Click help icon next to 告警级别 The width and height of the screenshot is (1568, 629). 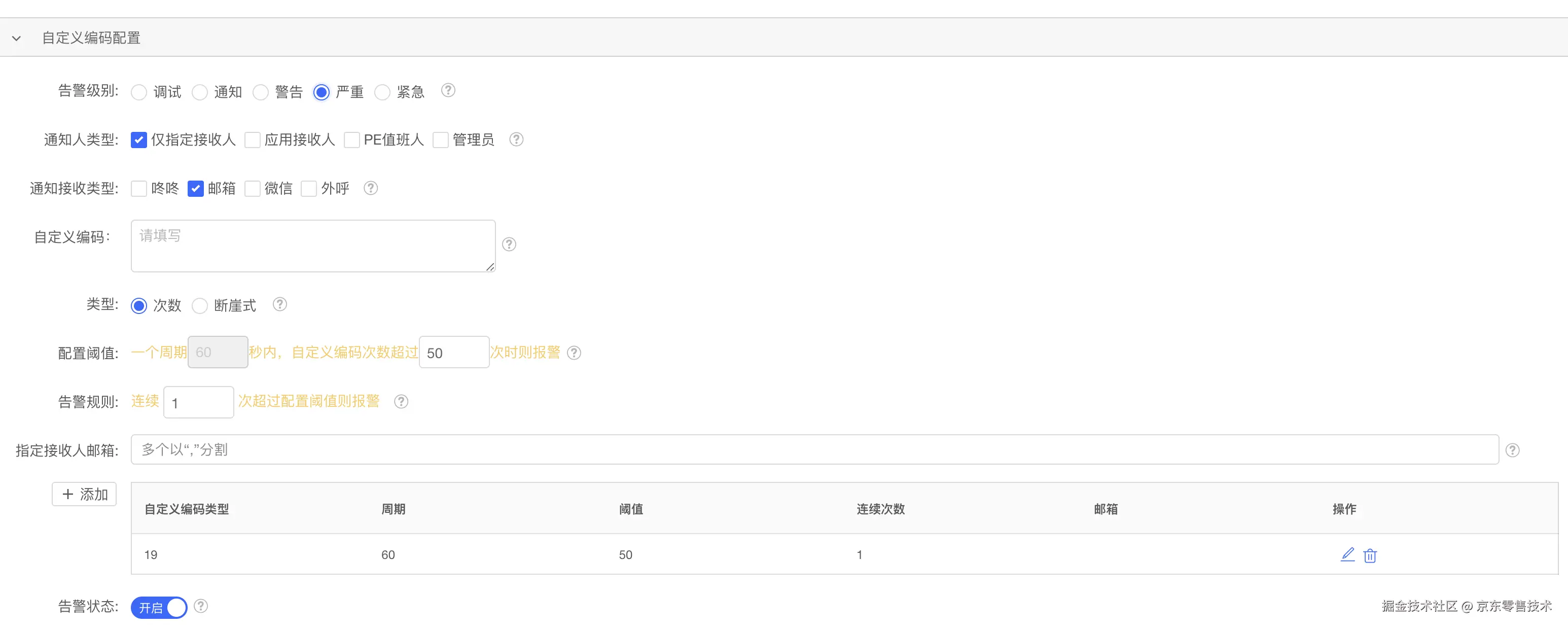448,91
